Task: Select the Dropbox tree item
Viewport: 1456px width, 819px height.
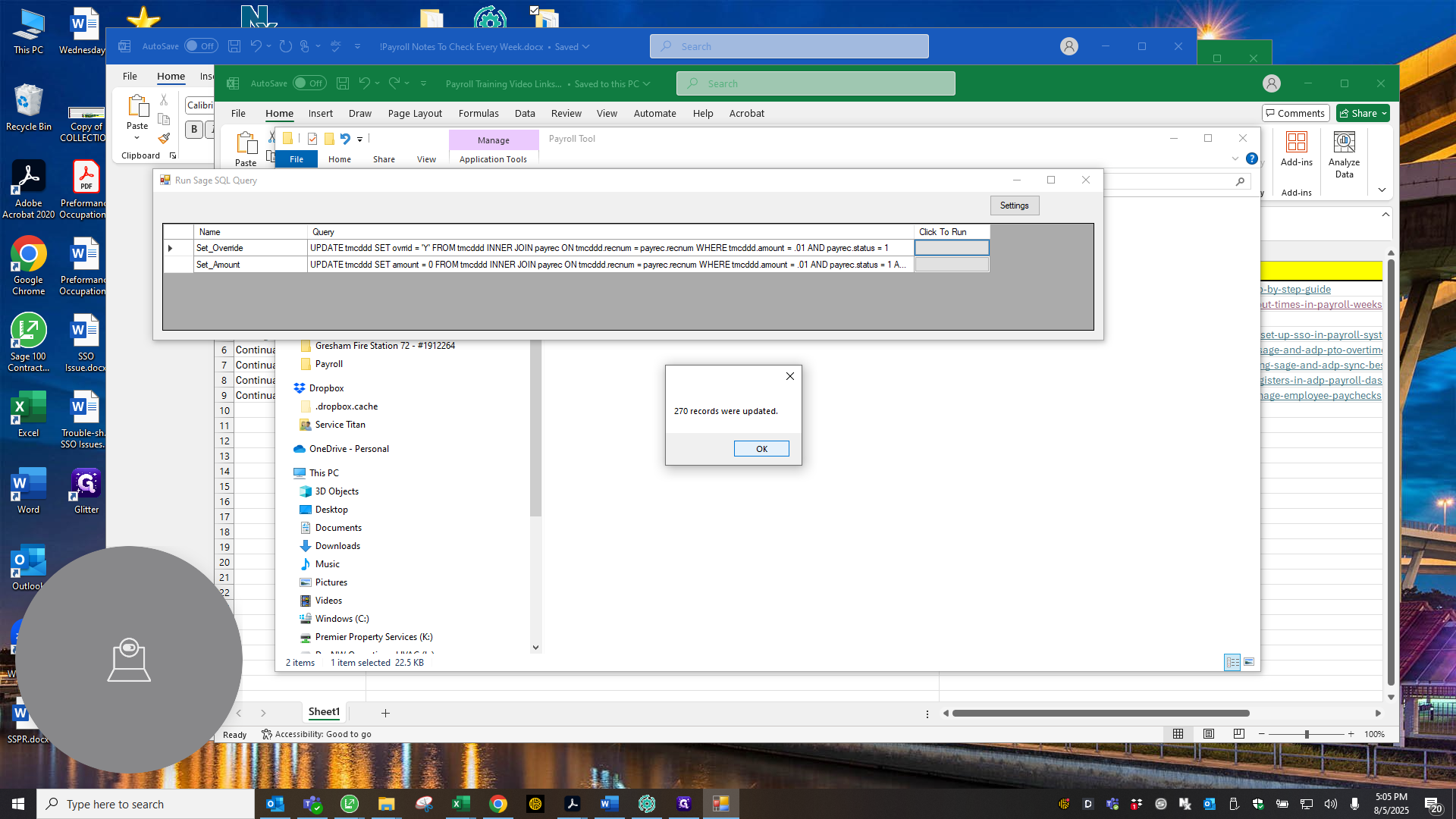Action: coord(326,388)
